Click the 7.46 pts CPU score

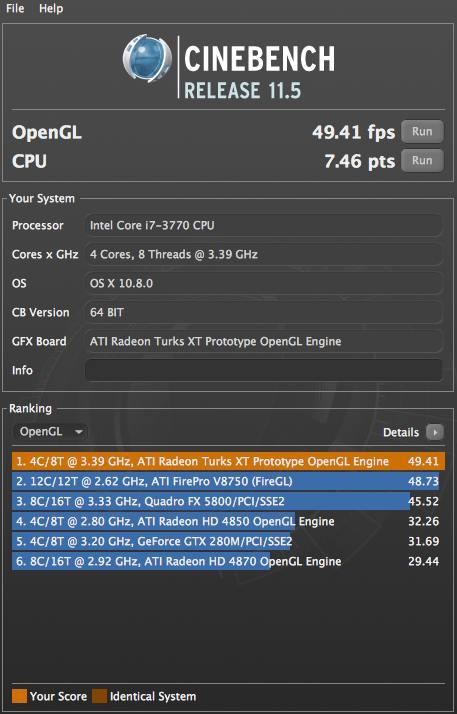pyautogui.click(x=360, y=161)
